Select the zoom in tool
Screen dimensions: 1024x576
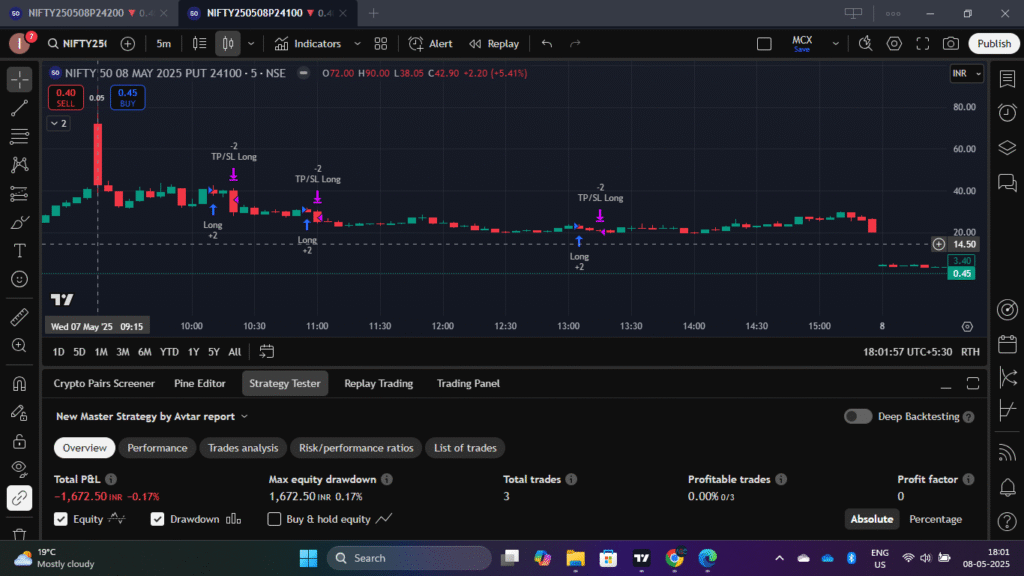[x=20, y=345]
